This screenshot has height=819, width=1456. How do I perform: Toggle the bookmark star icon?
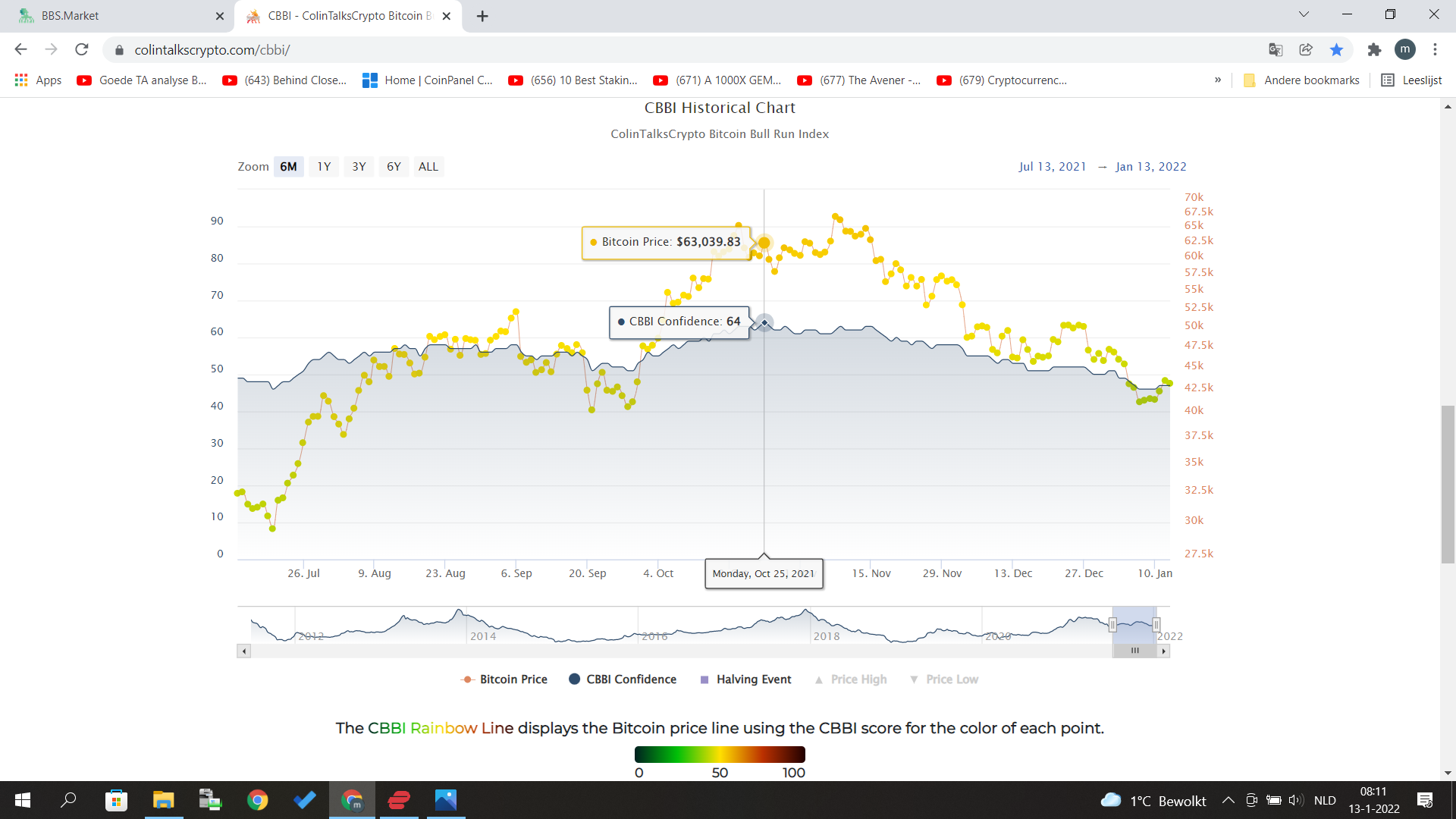(x=1336, y=49)
